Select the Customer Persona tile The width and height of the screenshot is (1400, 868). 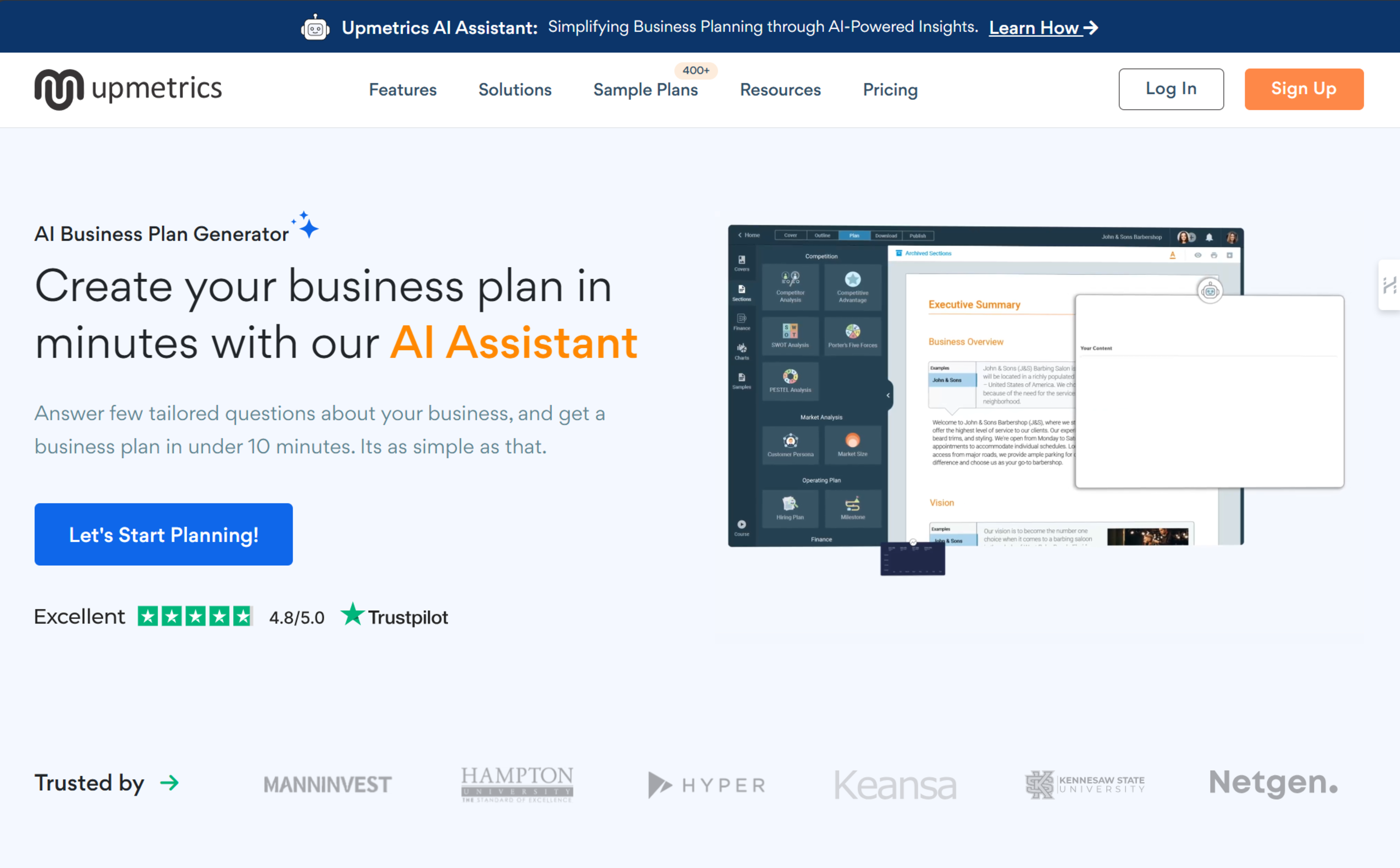click(x=790, y=445)
